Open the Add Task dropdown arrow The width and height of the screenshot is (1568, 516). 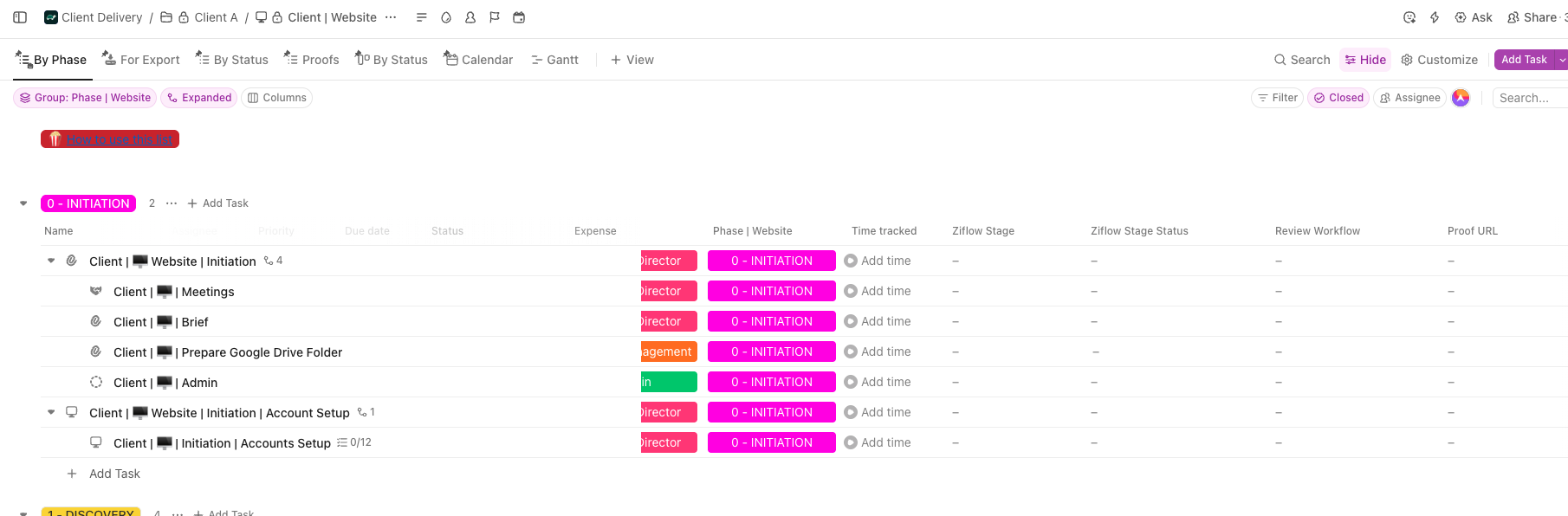[x=1561, y=60]
